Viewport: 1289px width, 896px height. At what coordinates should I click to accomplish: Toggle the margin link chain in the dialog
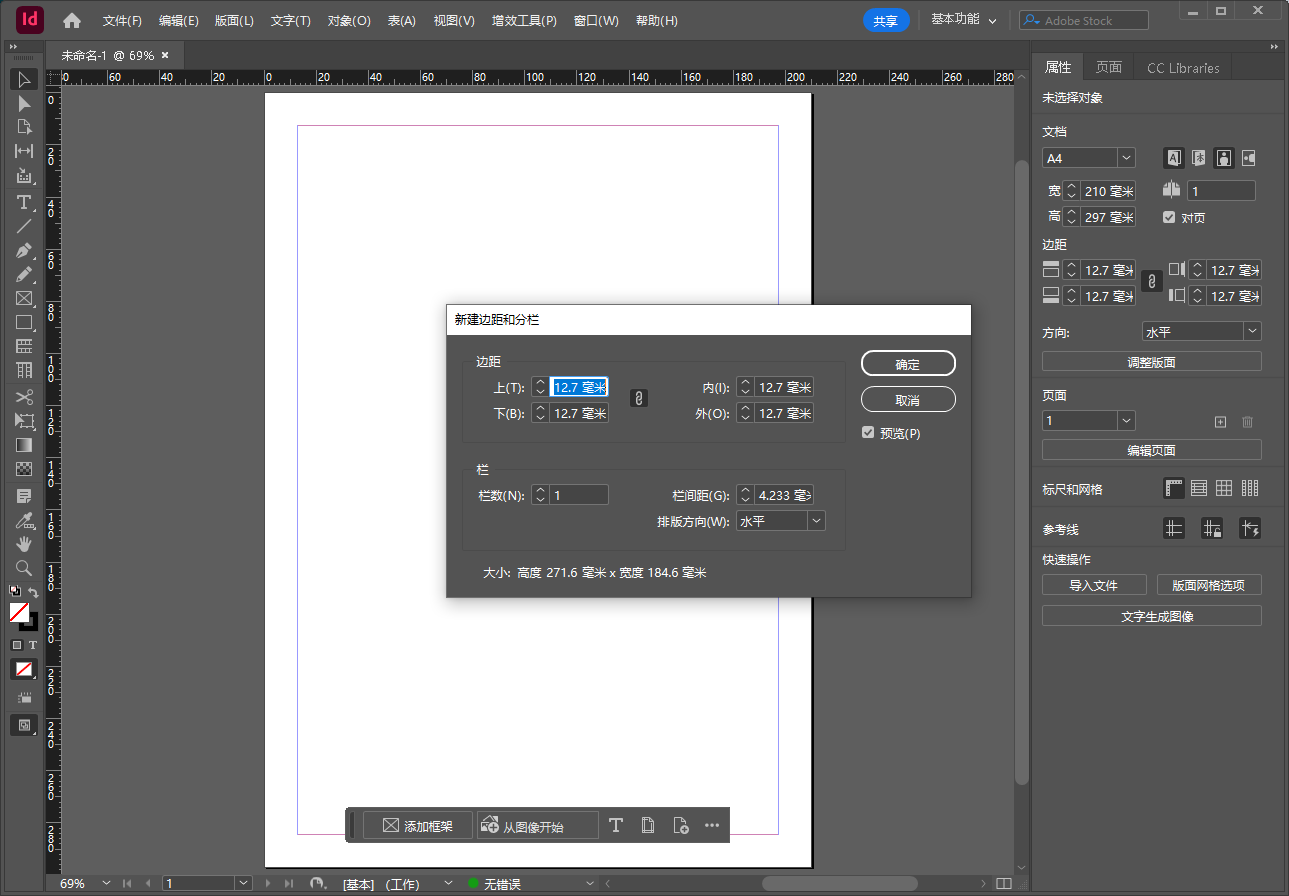[x=639, y=398]
